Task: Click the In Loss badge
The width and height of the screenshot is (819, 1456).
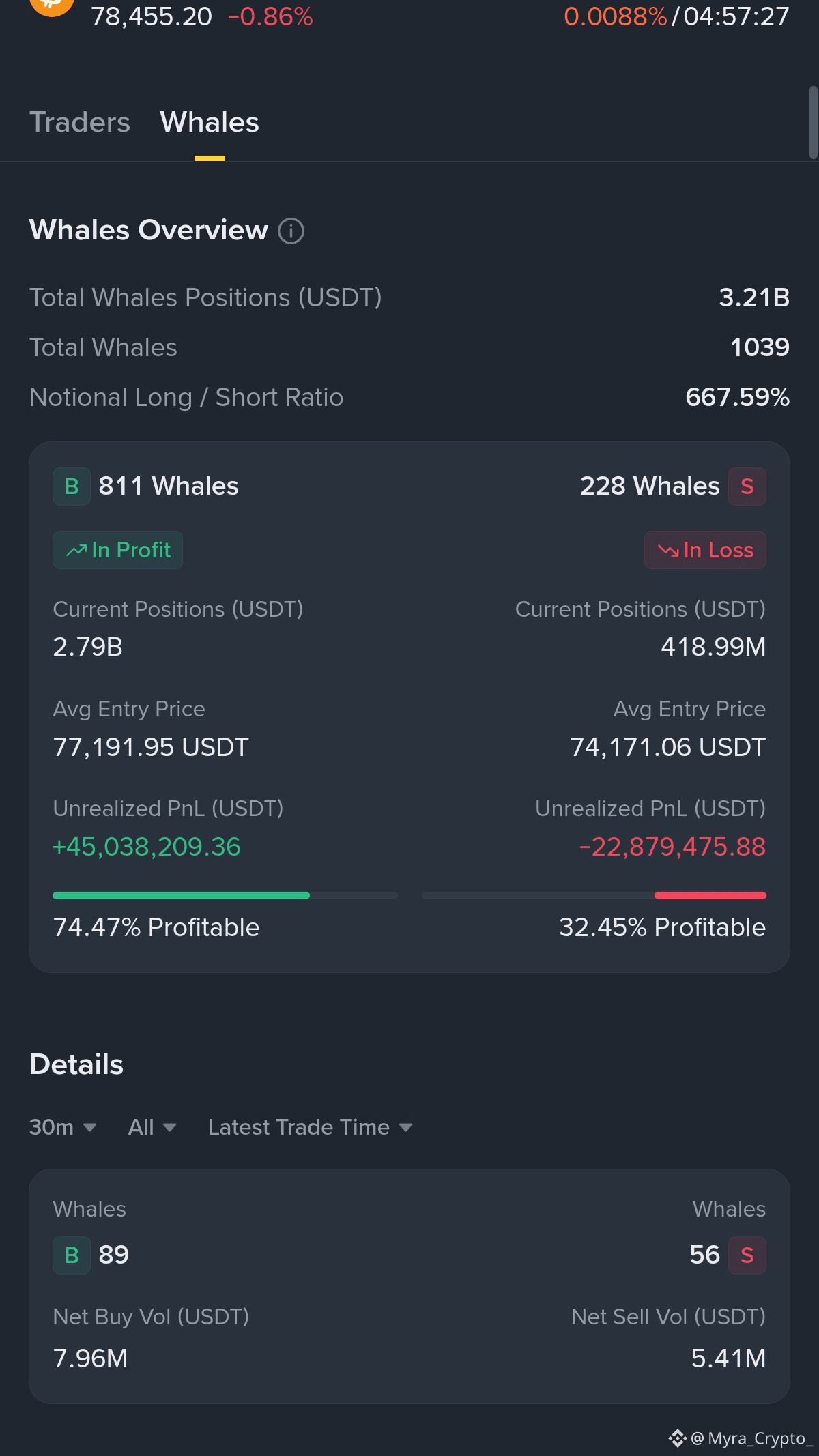Action: [705, 550]
